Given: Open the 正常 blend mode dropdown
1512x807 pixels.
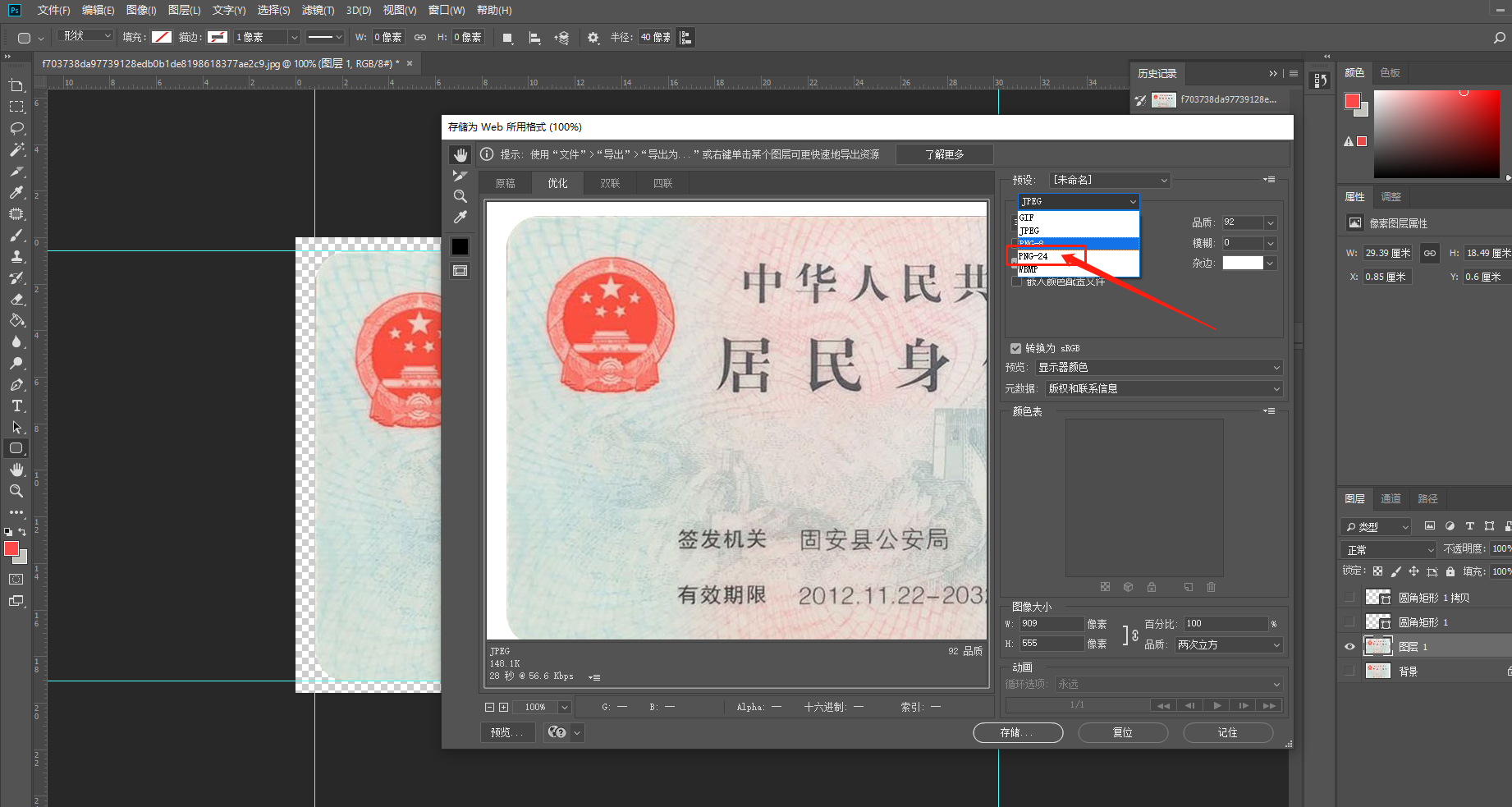Looking at the screenshot, I should (x=1387, y=548).
